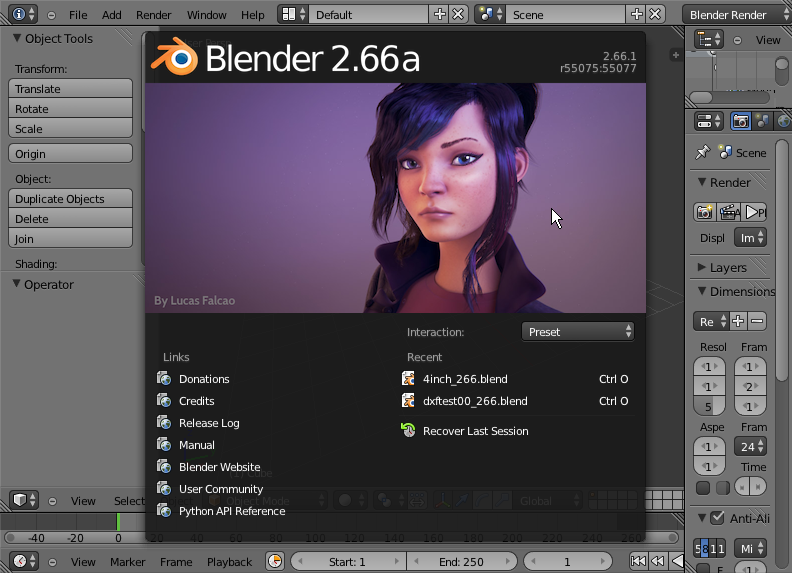Image resolution: width=792 pixels, height=573 pixels.
Task: Disable the Anti-Aliasing checkbox
Action: pos(717,518)
